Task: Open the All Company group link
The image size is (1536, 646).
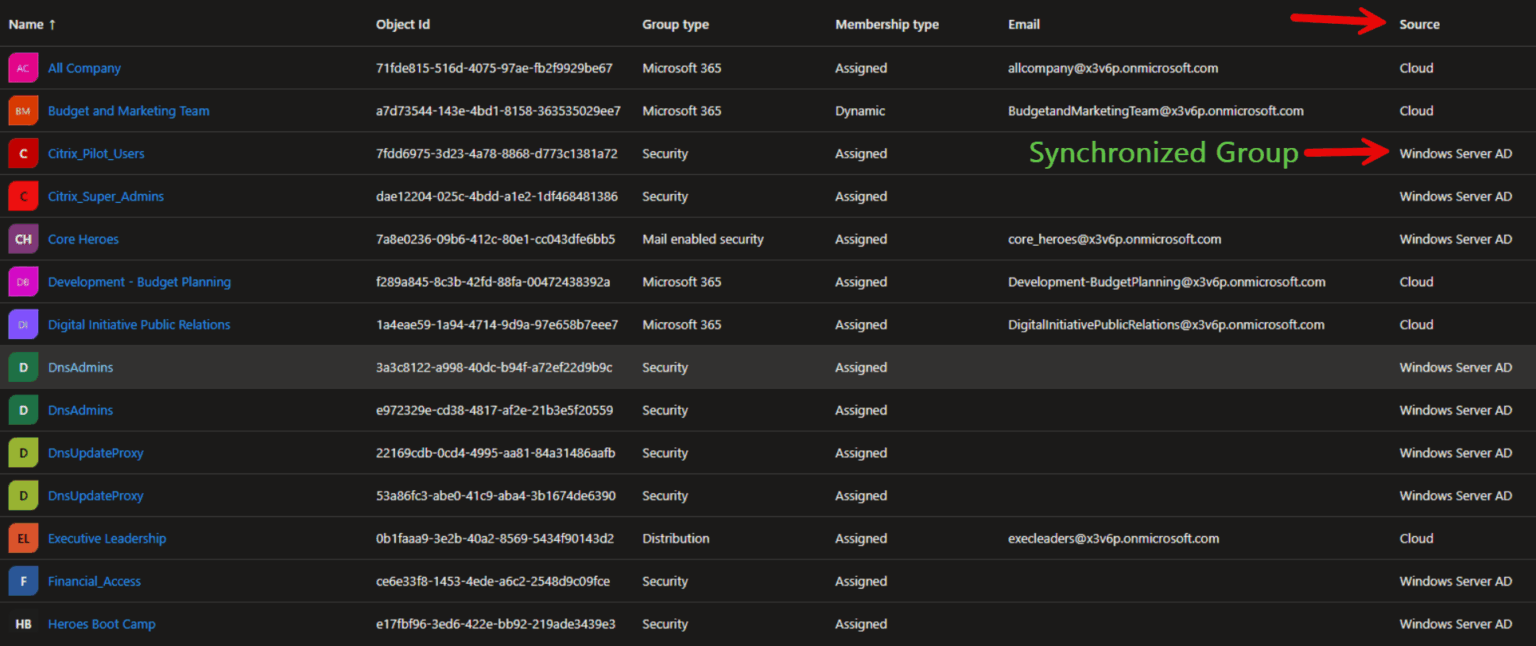Action: coord(84,68)
